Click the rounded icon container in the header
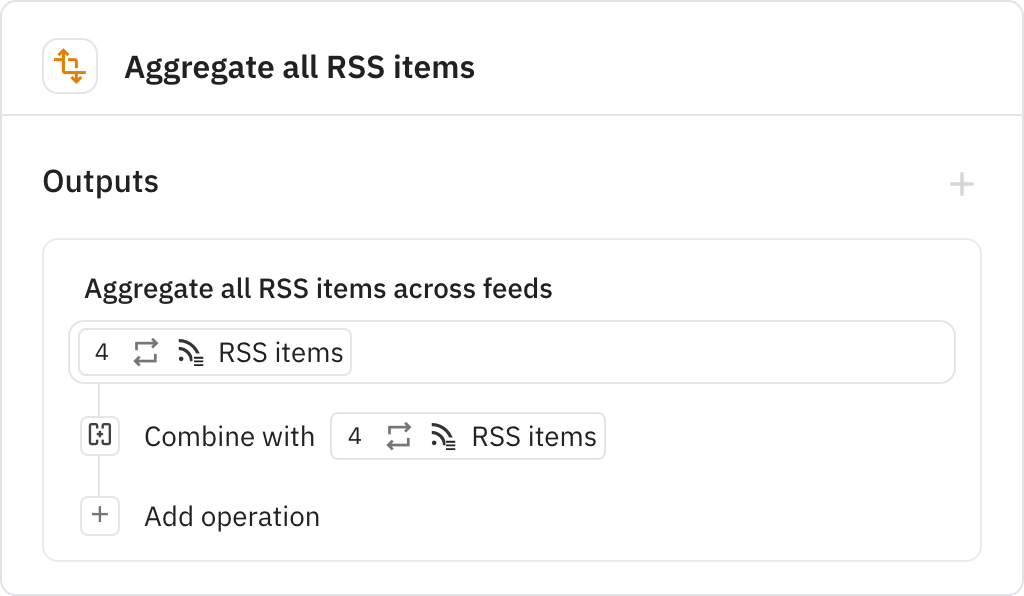This screenshot has height=596, width=1024. coord(70,66)
